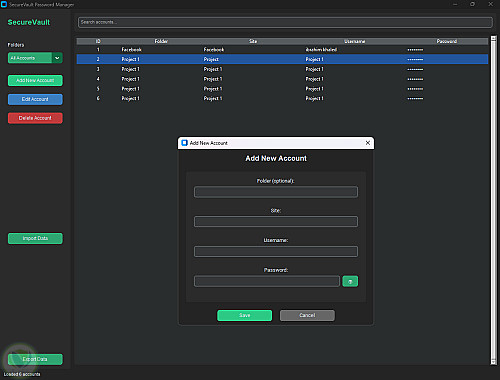Cancel the new account dialog
This screenshot has height=380, width=500.
(x=307, y=315)
